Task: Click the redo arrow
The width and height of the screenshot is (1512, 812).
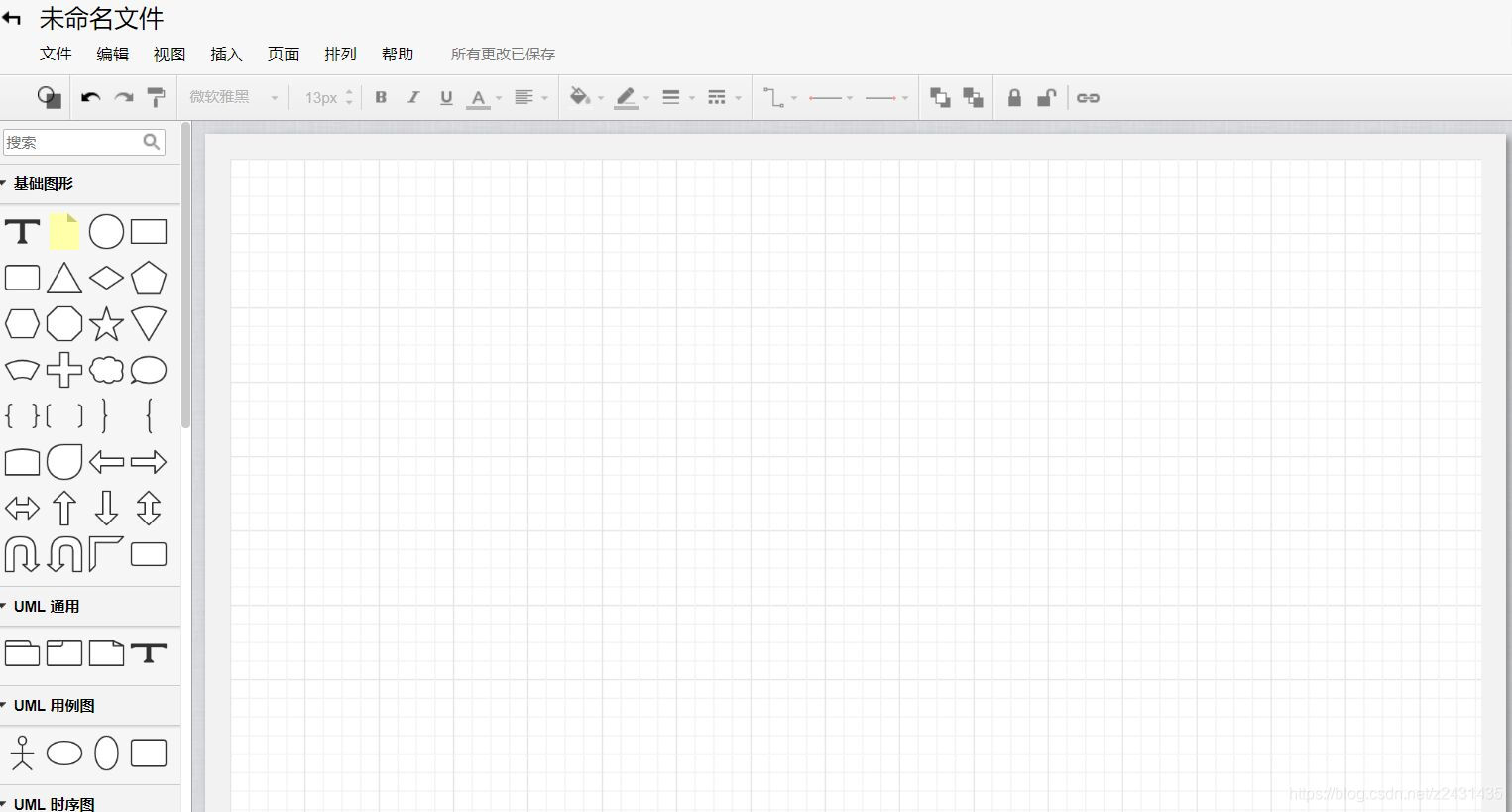Action: (124, 97)
